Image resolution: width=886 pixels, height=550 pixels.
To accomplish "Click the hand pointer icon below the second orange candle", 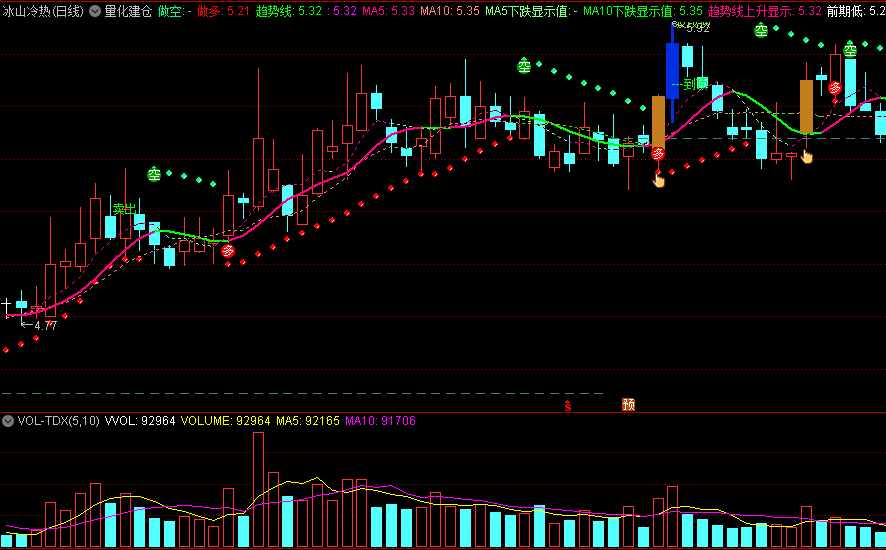I will pos(807,156).
